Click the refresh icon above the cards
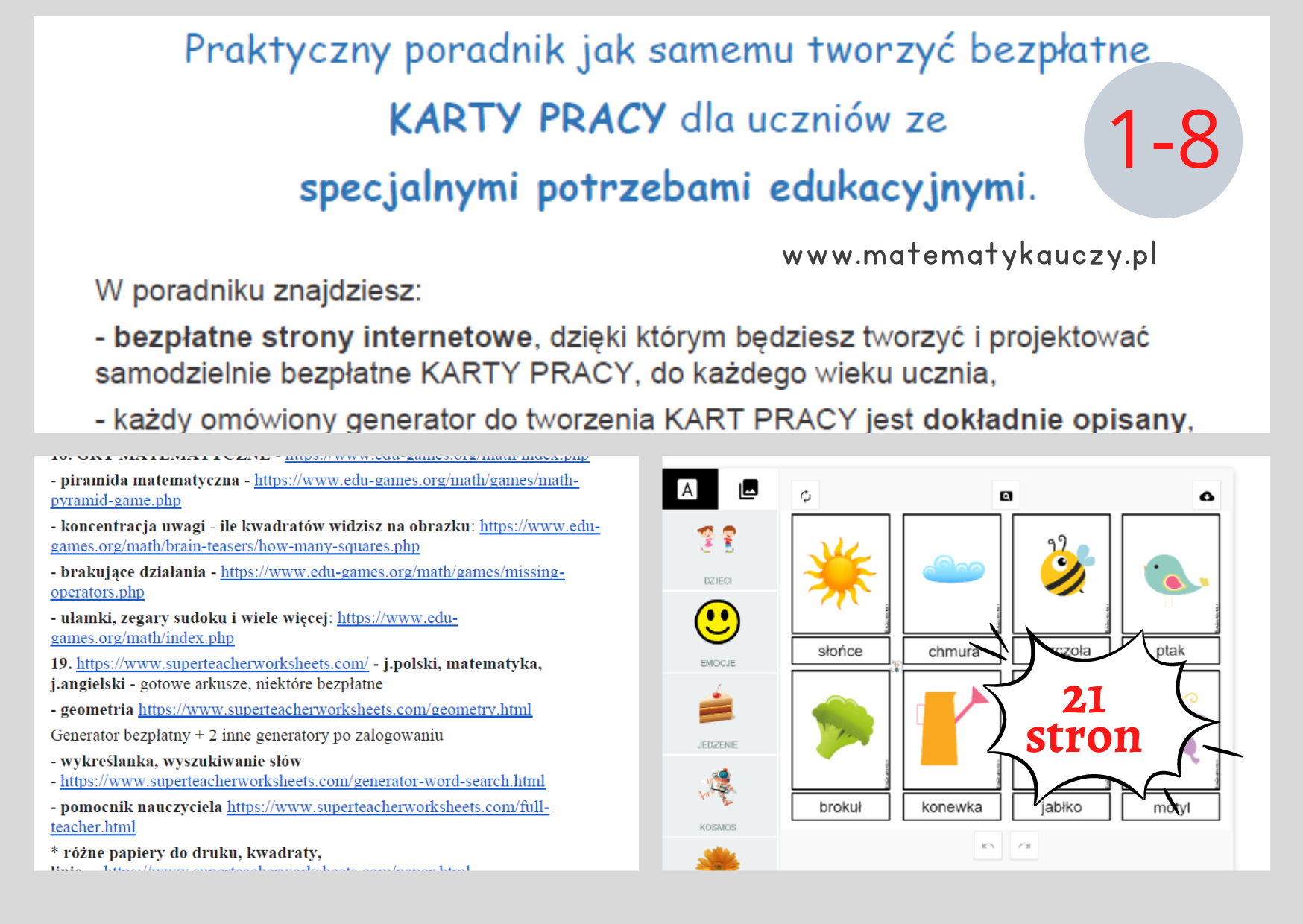1303x924 pixels. pos(805,496)
